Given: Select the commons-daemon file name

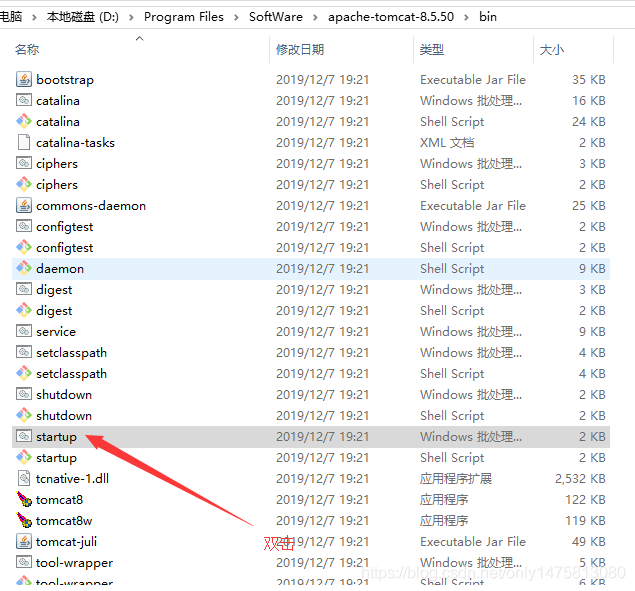Looking at the screenshot, I should (x=91, y=206).
